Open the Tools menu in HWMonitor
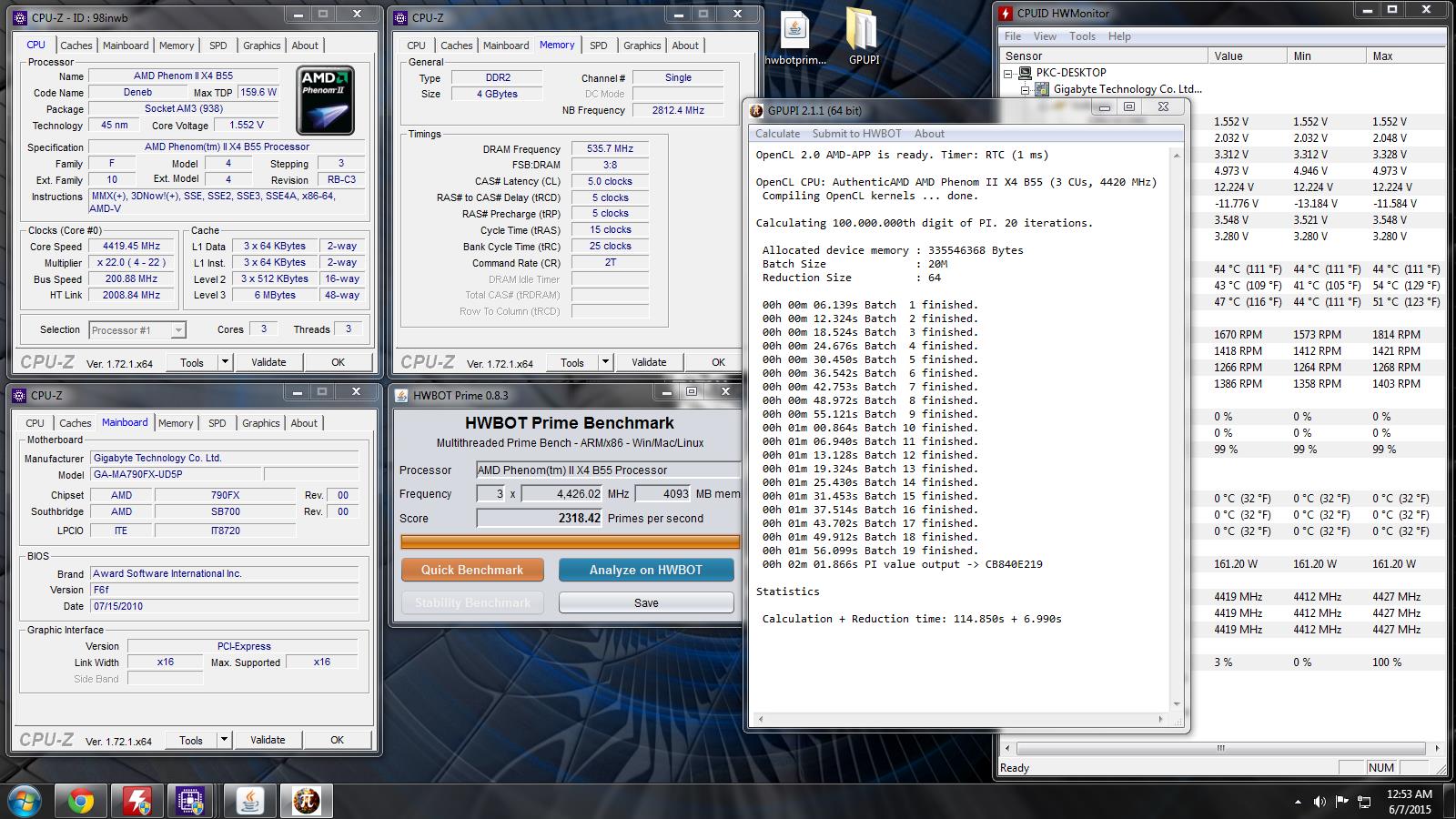Viewport: 1456px width, 819px height. click(1082, 36)
